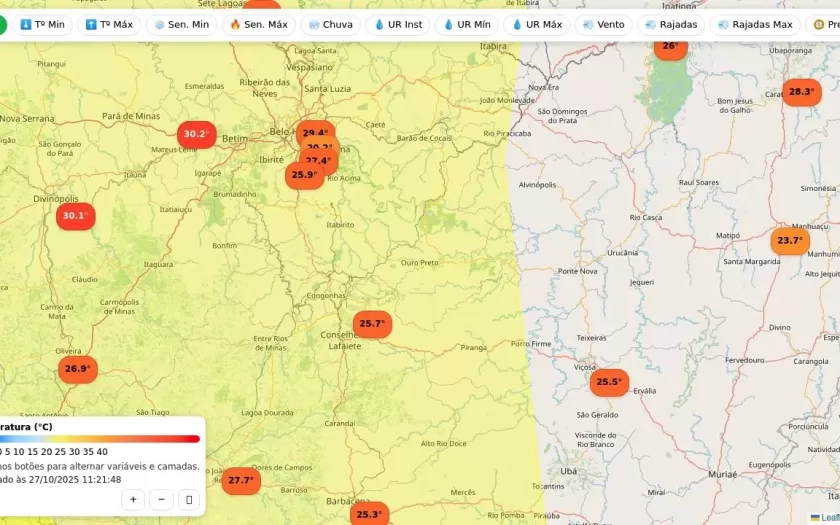Open the 30.2° marker near Betim
This screenshot has height=525, width=840.
[x=197, y=134]
